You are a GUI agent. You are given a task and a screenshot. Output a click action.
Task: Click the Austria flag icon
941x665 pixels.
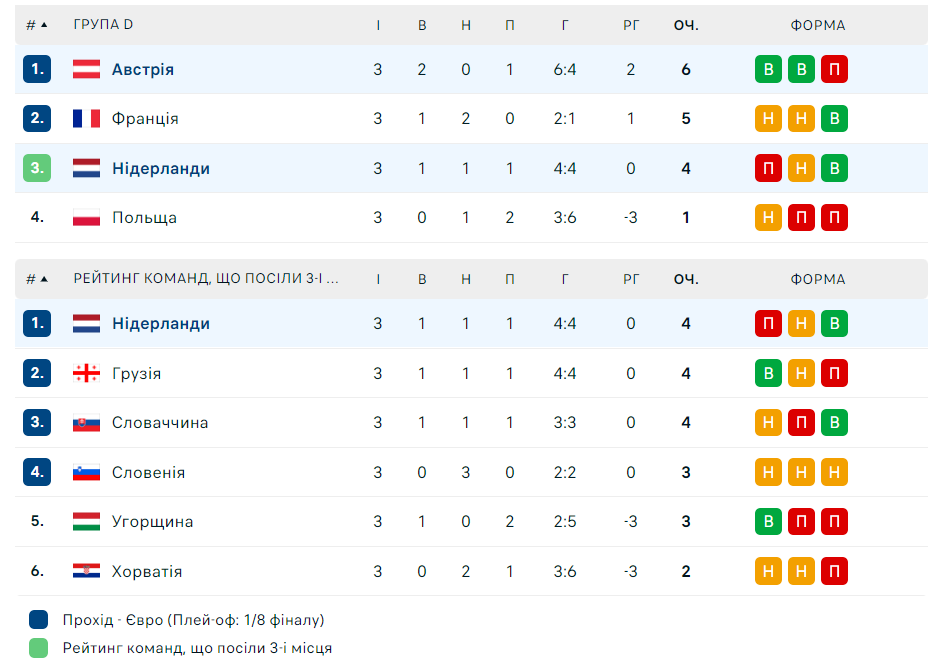tap(86, 69)
